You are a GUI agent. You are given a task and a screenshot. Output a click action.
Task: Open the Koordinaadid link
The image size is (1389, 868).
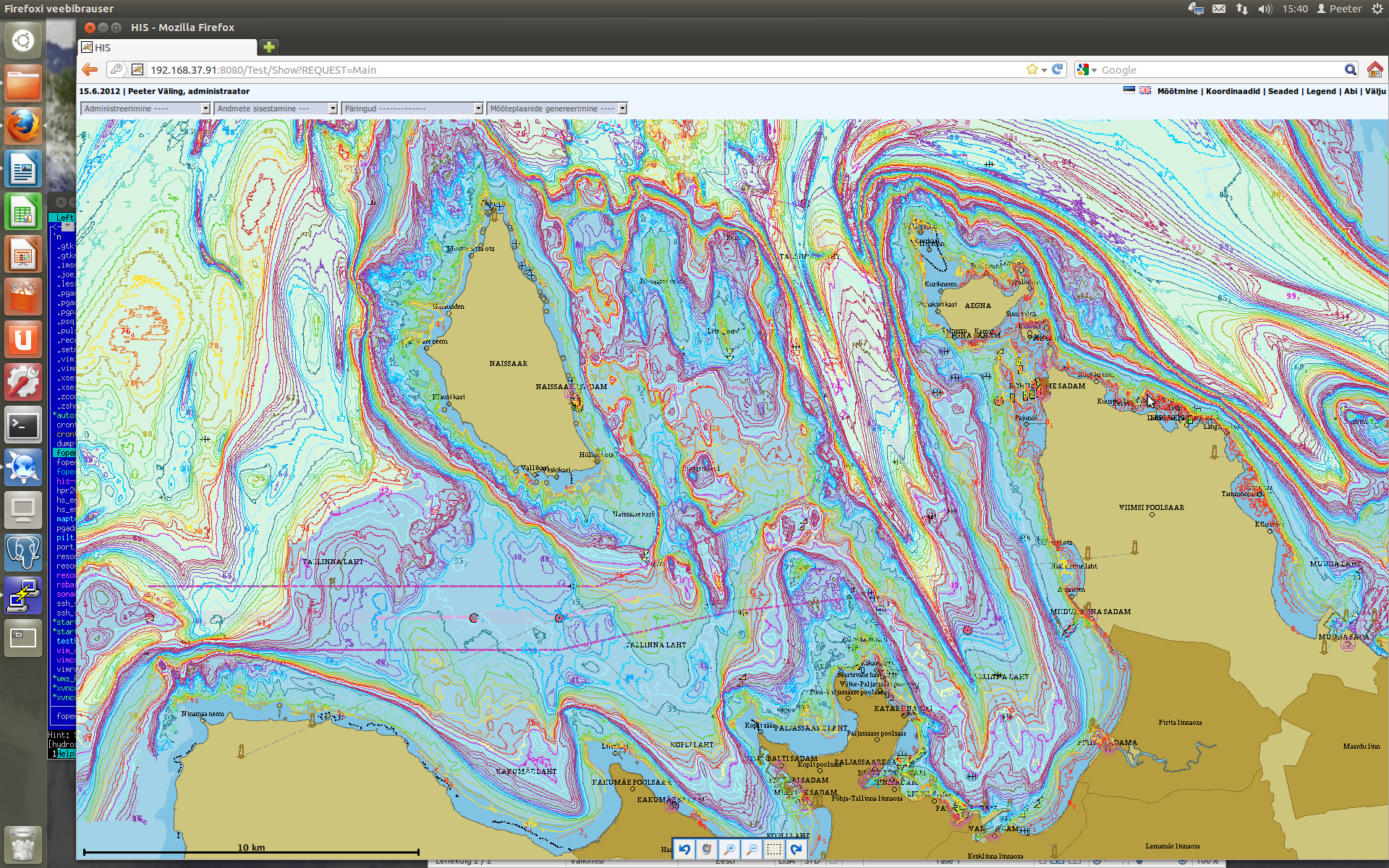1232,91
